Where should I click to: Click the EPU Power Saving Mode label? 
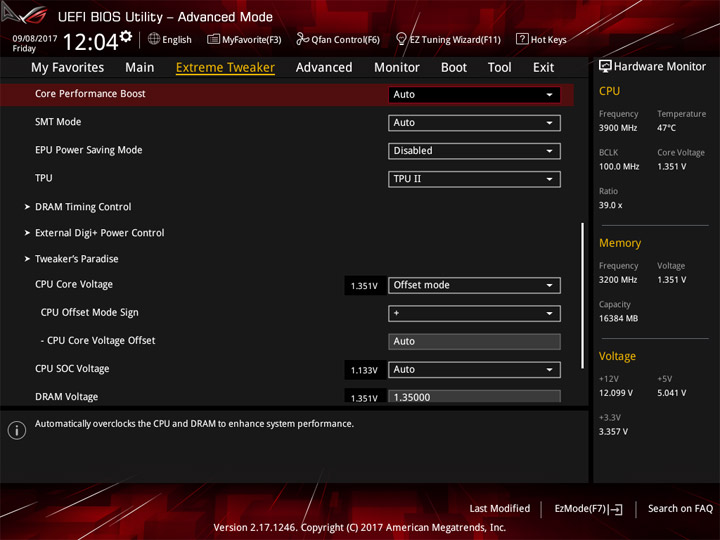(89, 150)
